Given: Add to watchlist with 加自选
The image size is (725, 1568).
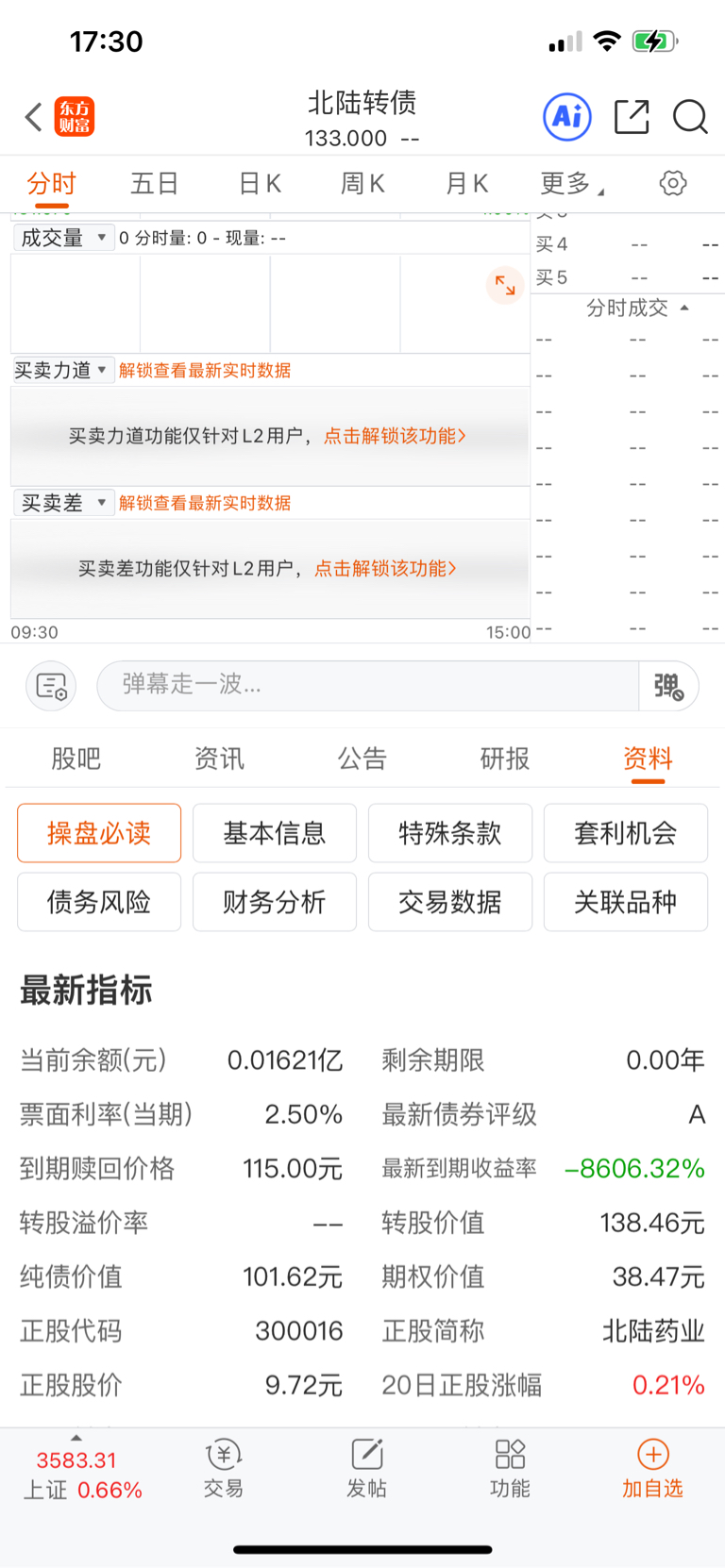Looking at the screenshot, I should pos(652,1469).
